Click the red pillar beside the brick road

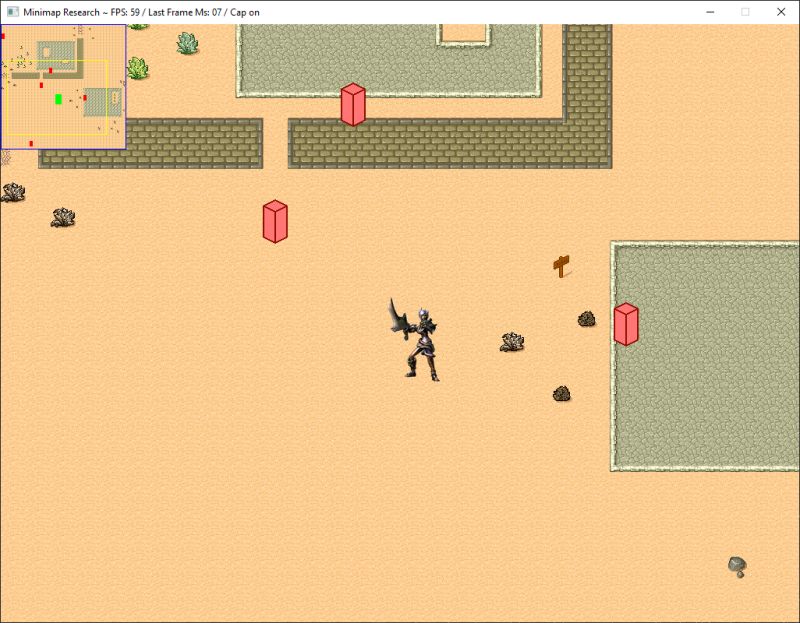click(x=353, y=104)
